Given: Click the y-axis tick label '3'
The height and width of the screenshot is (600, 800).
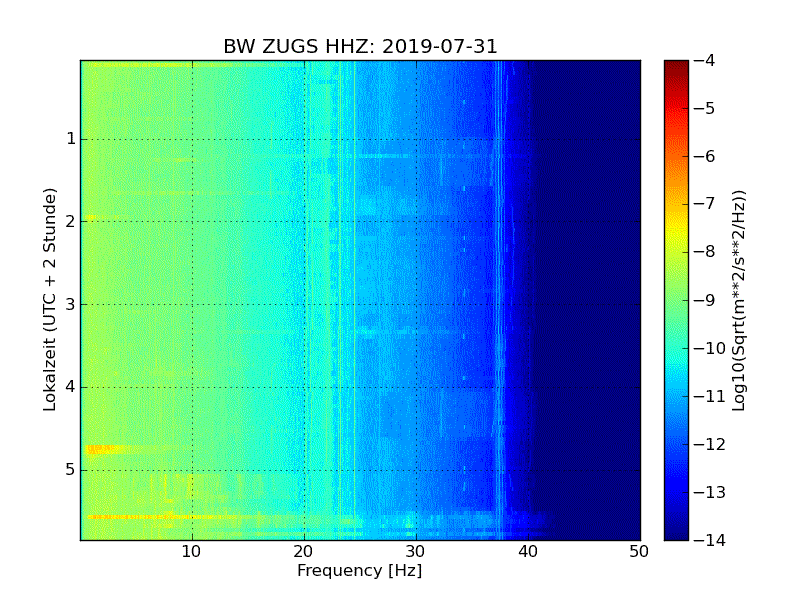Looking at the screenshot, I should tap(71, 304).
